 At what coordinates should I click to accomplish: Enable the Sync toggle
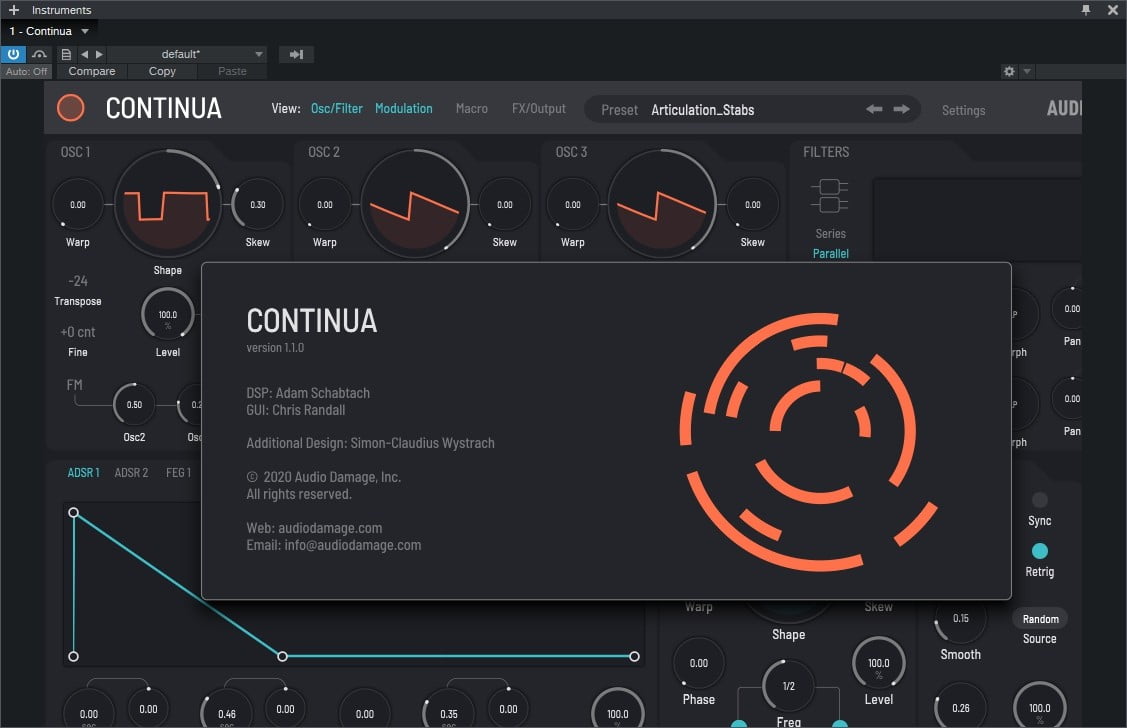(x=1039, y=499)
